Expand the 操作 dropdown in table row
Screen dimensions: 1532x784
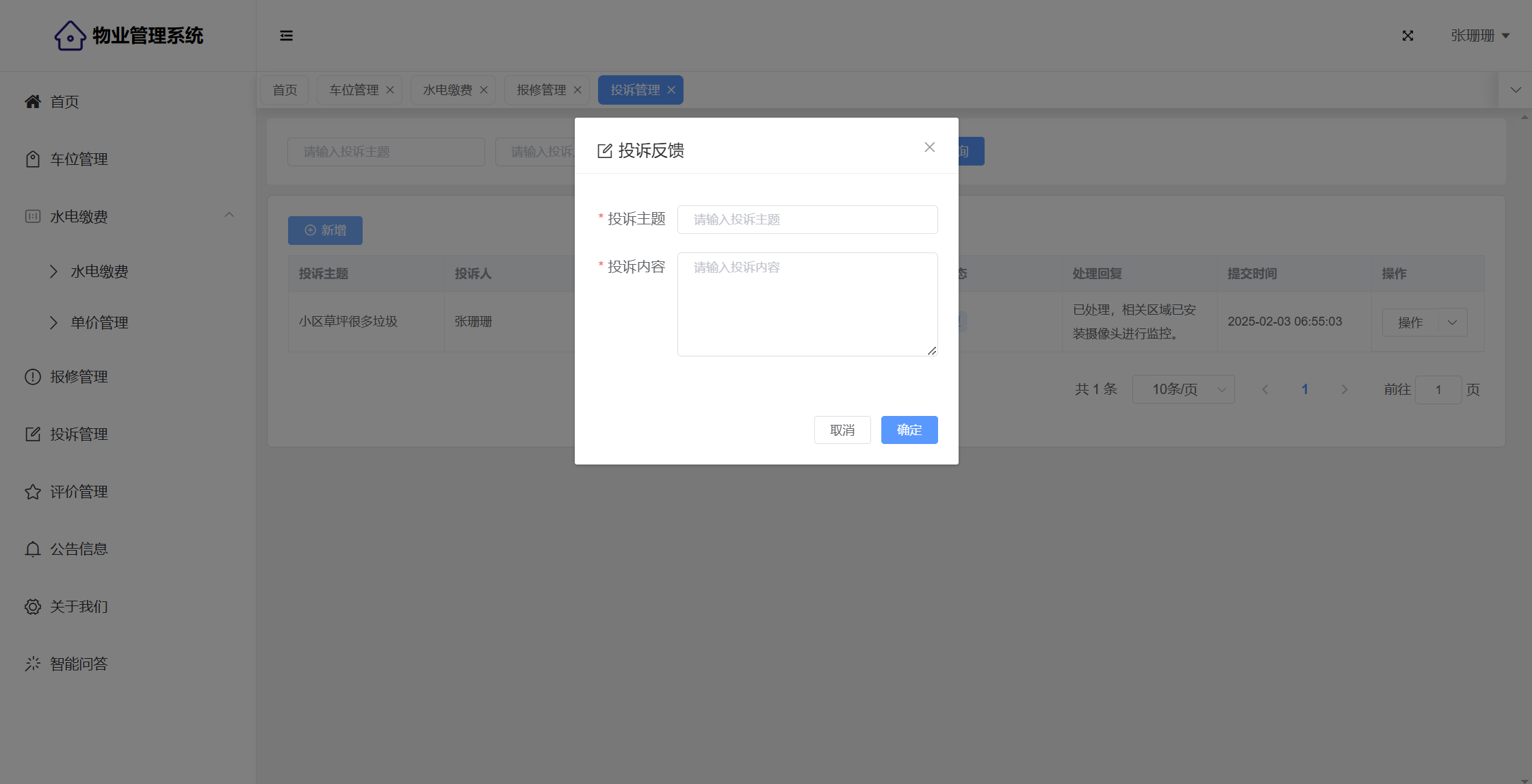1452,322
